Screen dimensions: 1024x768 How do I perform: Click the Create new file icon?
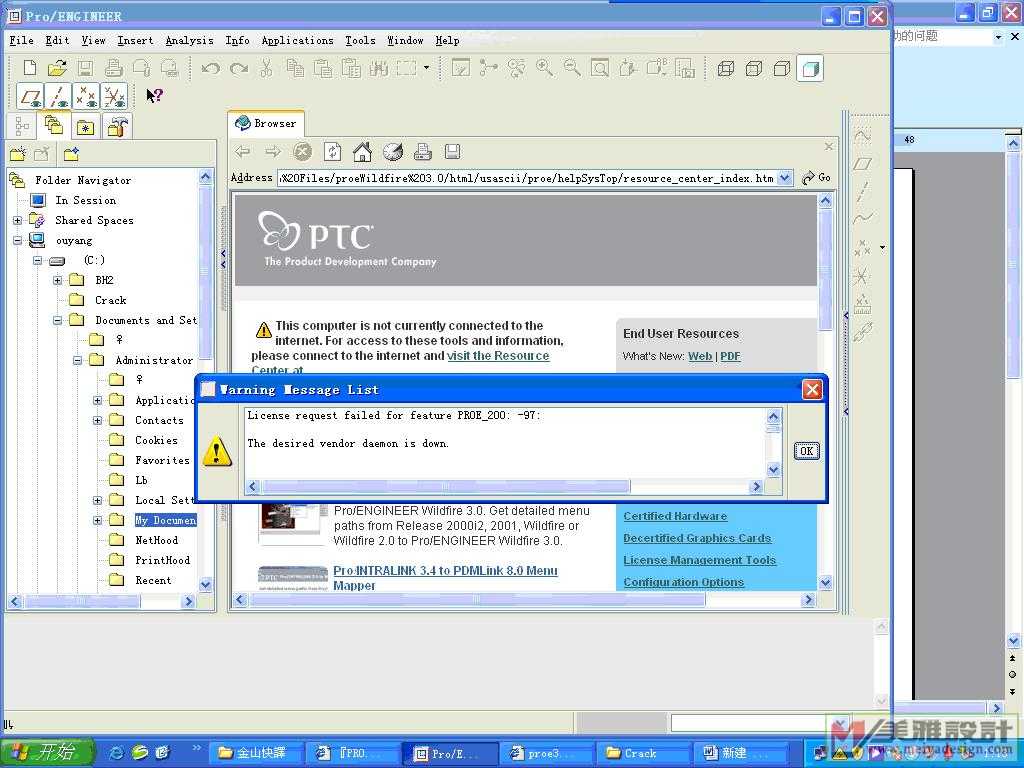pos(29,68)
